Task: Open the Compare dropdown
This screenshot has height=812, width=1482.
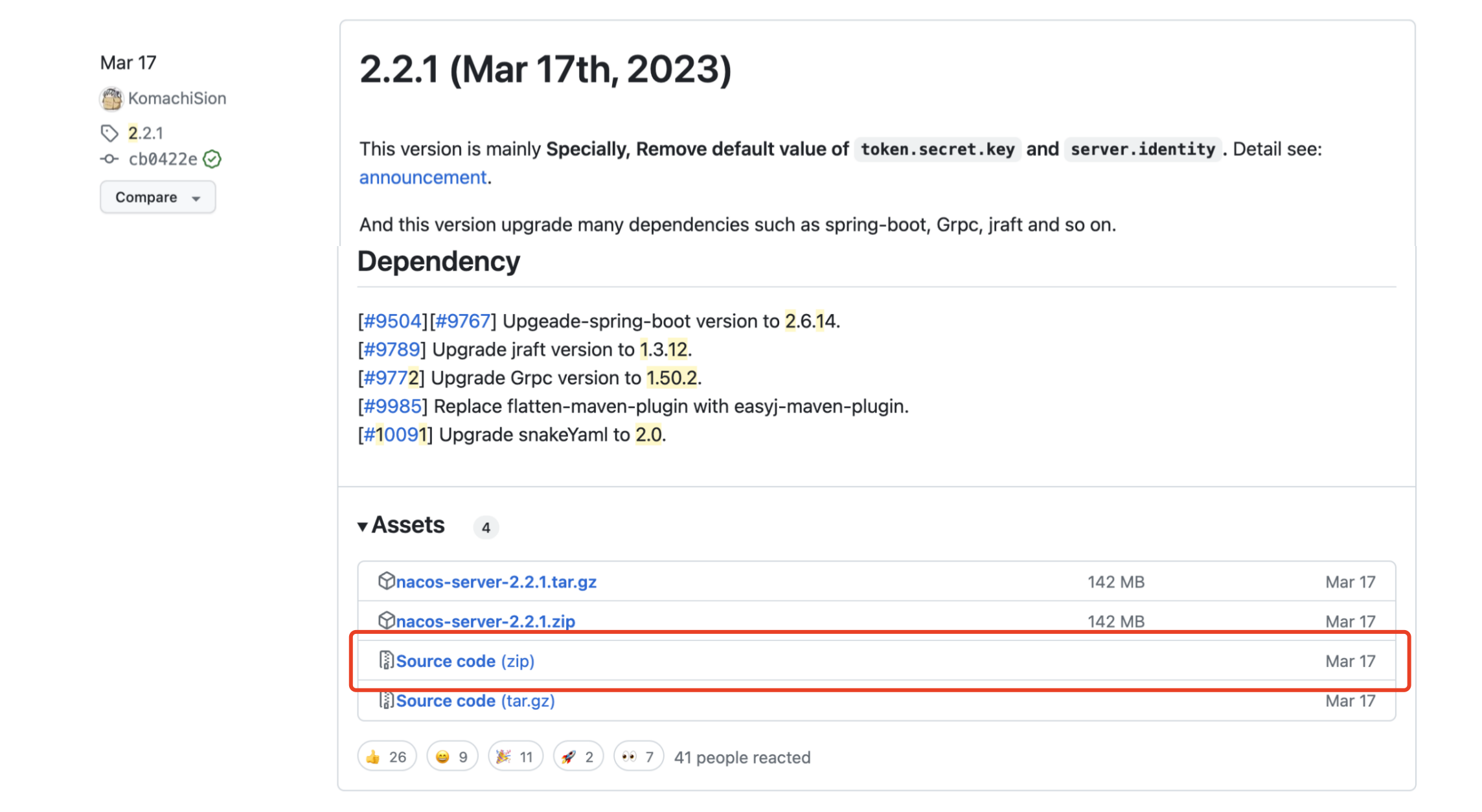Action: (157, 197)
